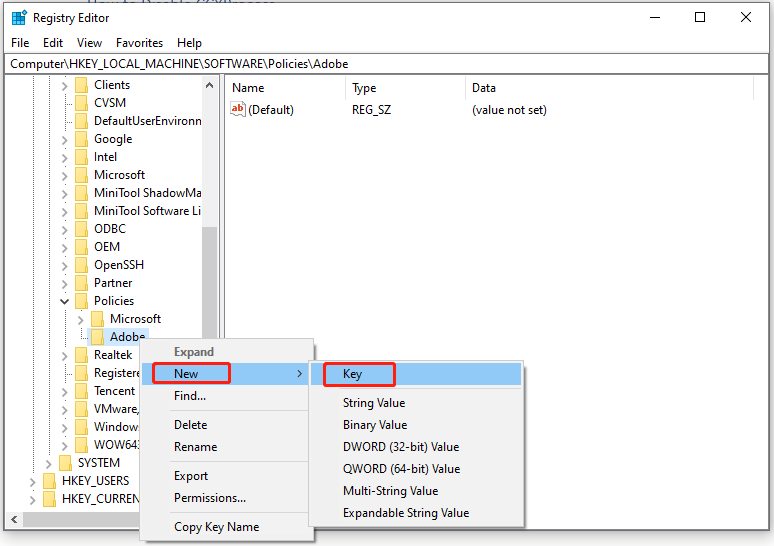Screen dimensions: 774x546
Task: Click the OEM folder icon
Action: pyautogui.click(x=81, y=247)
